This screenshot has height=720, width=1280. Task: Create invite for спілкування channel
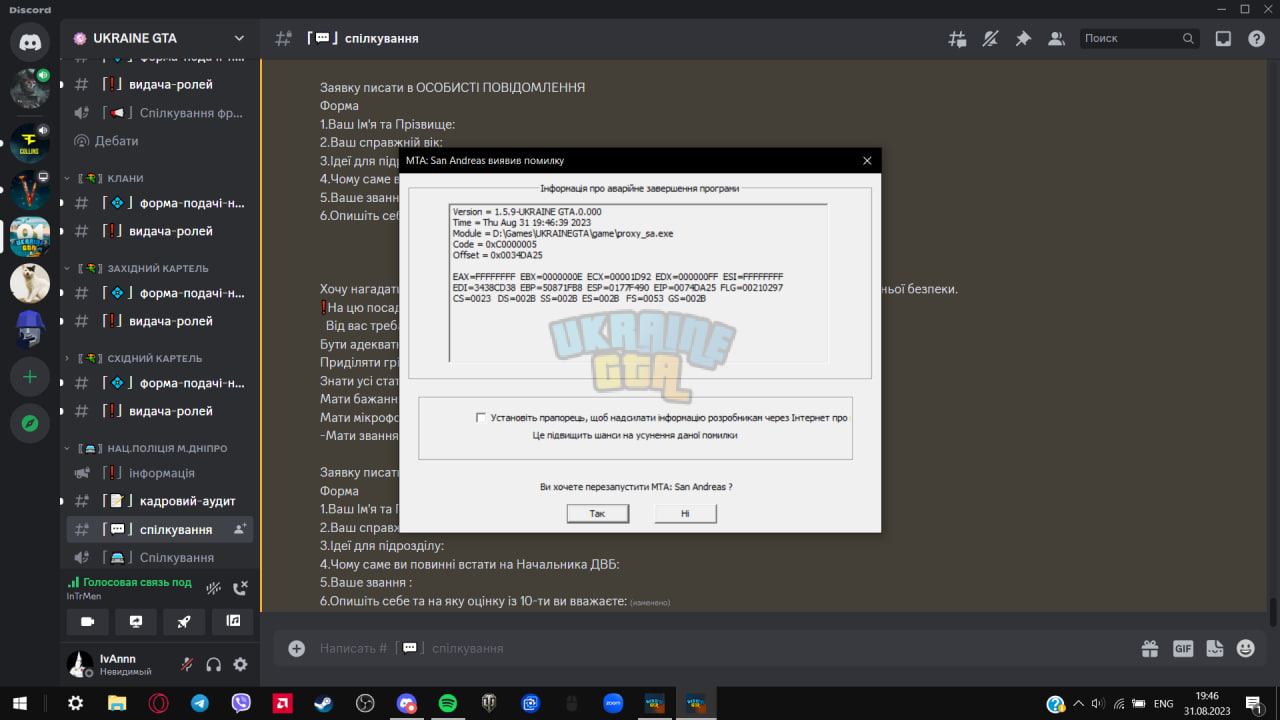(239, 529)
